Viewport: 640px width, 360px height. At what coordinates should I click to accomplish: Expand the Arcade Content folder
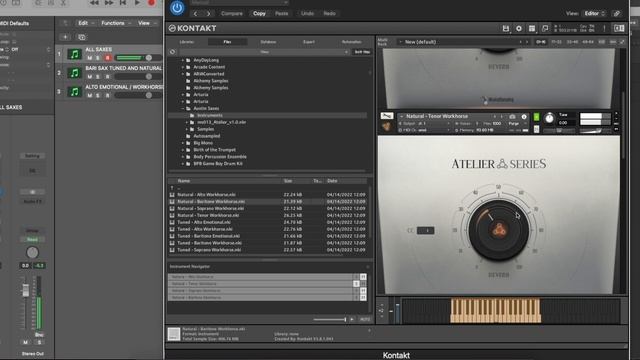[183, 67]
